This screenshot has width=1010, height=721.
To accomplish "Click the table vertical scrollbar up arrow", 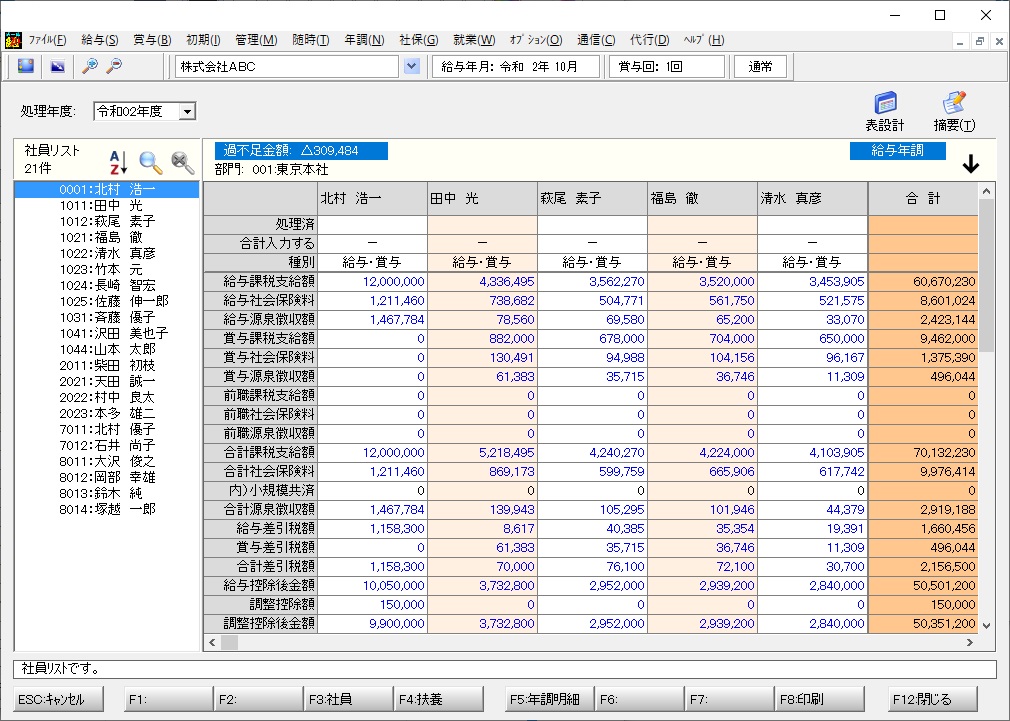I will coord(986,191).
